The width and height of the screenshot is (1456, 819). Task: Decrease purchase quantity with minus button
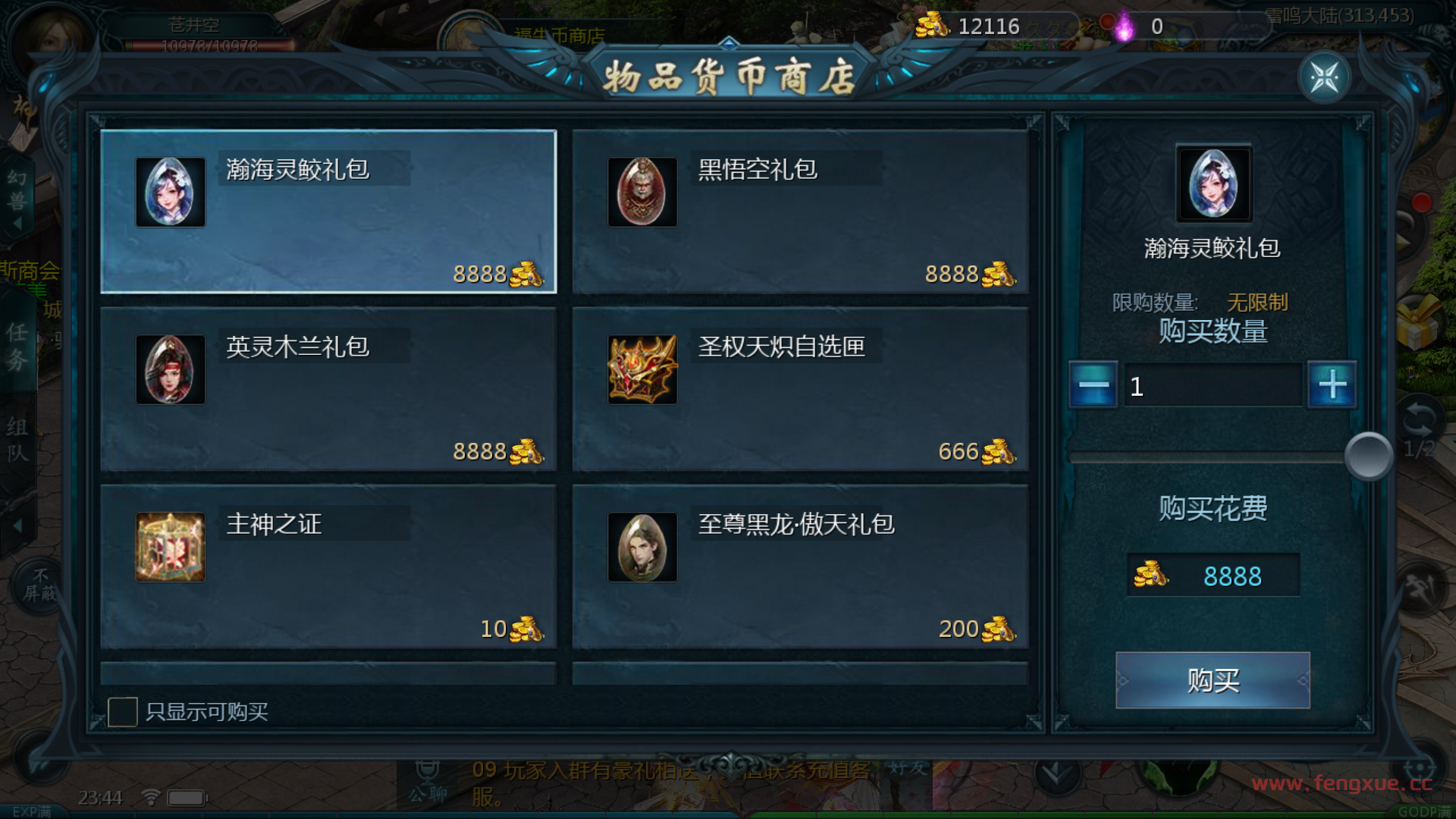pyautogui.click(x=1093, y=385)
